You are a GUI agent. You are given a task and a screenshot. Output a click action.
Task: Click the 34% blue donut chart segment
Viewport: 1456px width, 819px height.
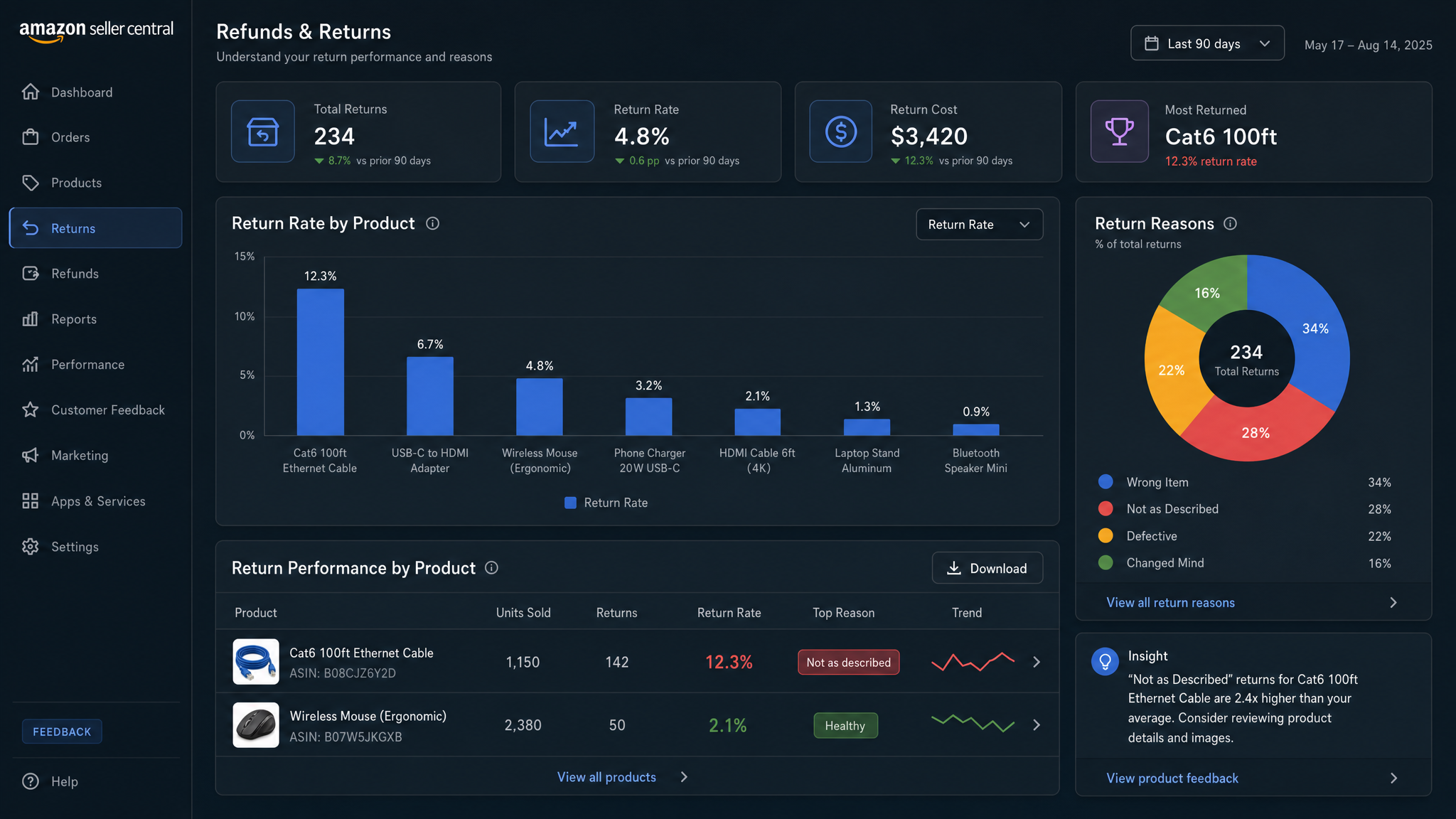pyautogui.click(x=1315, y=328)
